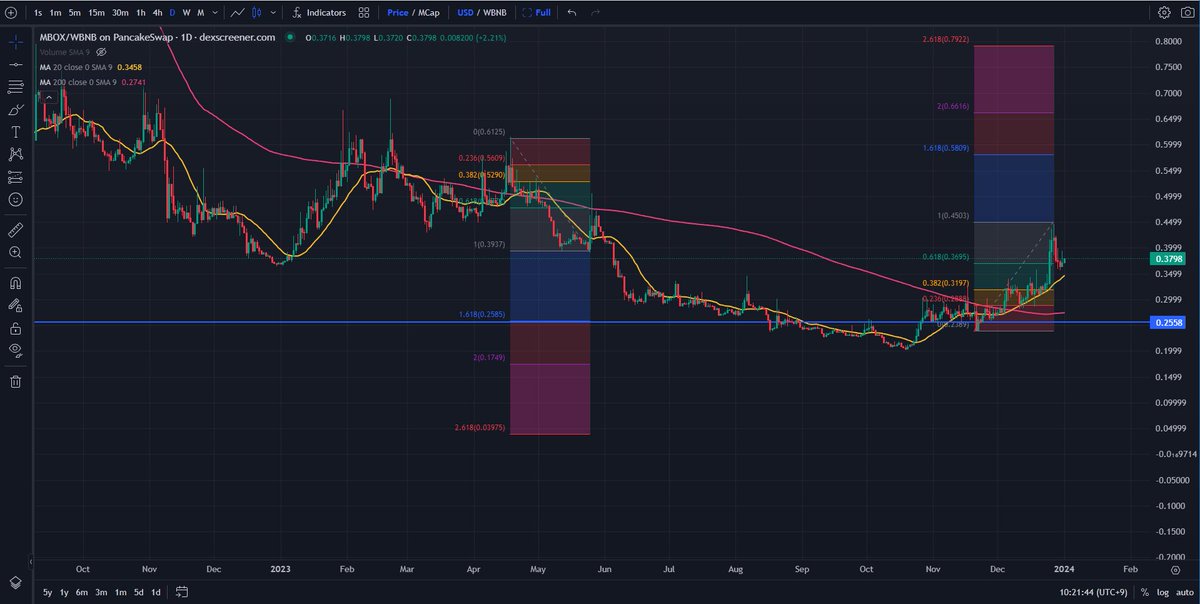
Task: Switch to line chart style
Action: [x=237, y=13]
